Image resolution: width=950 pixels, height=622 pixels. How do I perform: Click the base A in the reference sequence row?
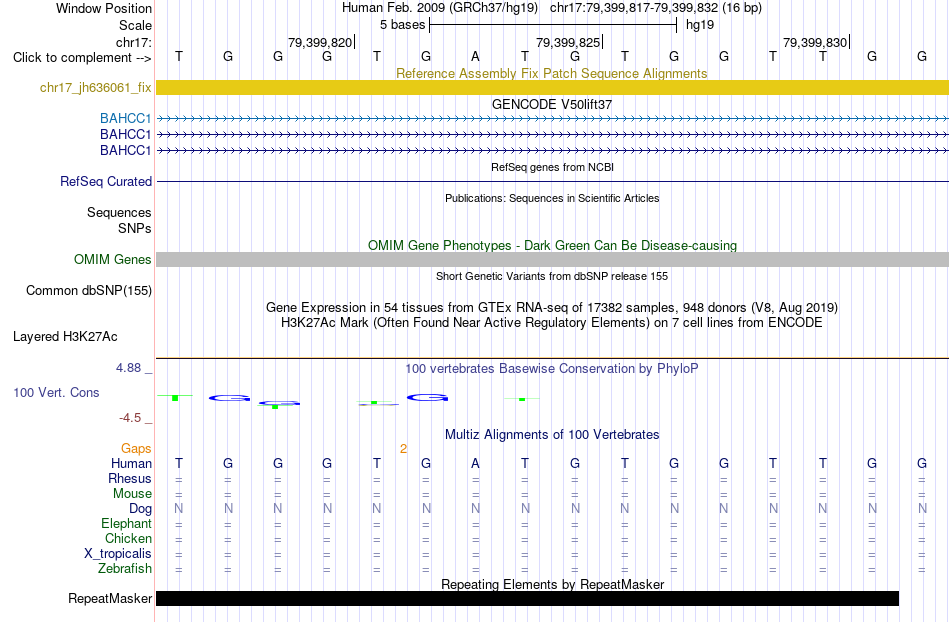pyautogui.click(x=475, y=56)
